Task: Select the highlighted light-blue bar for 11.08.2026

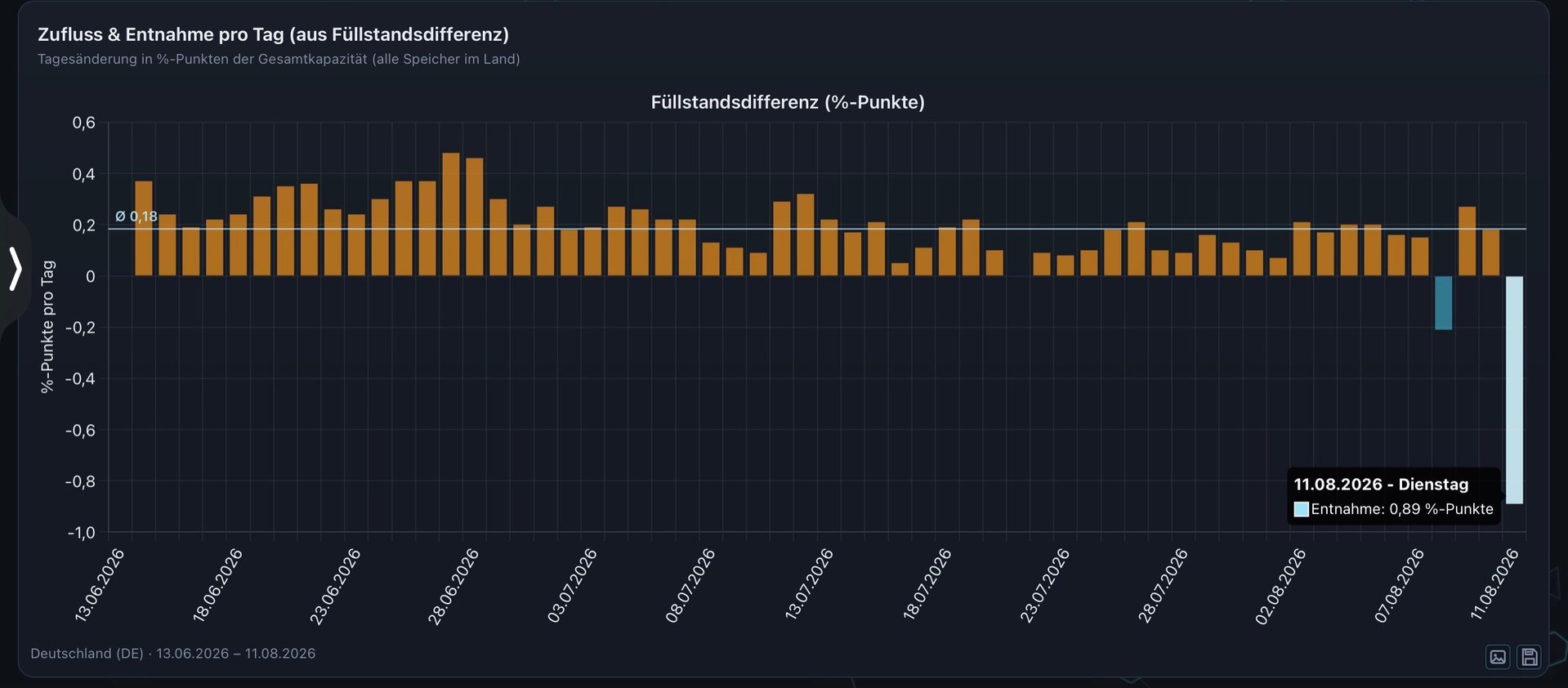Action: click(1514, 390)
